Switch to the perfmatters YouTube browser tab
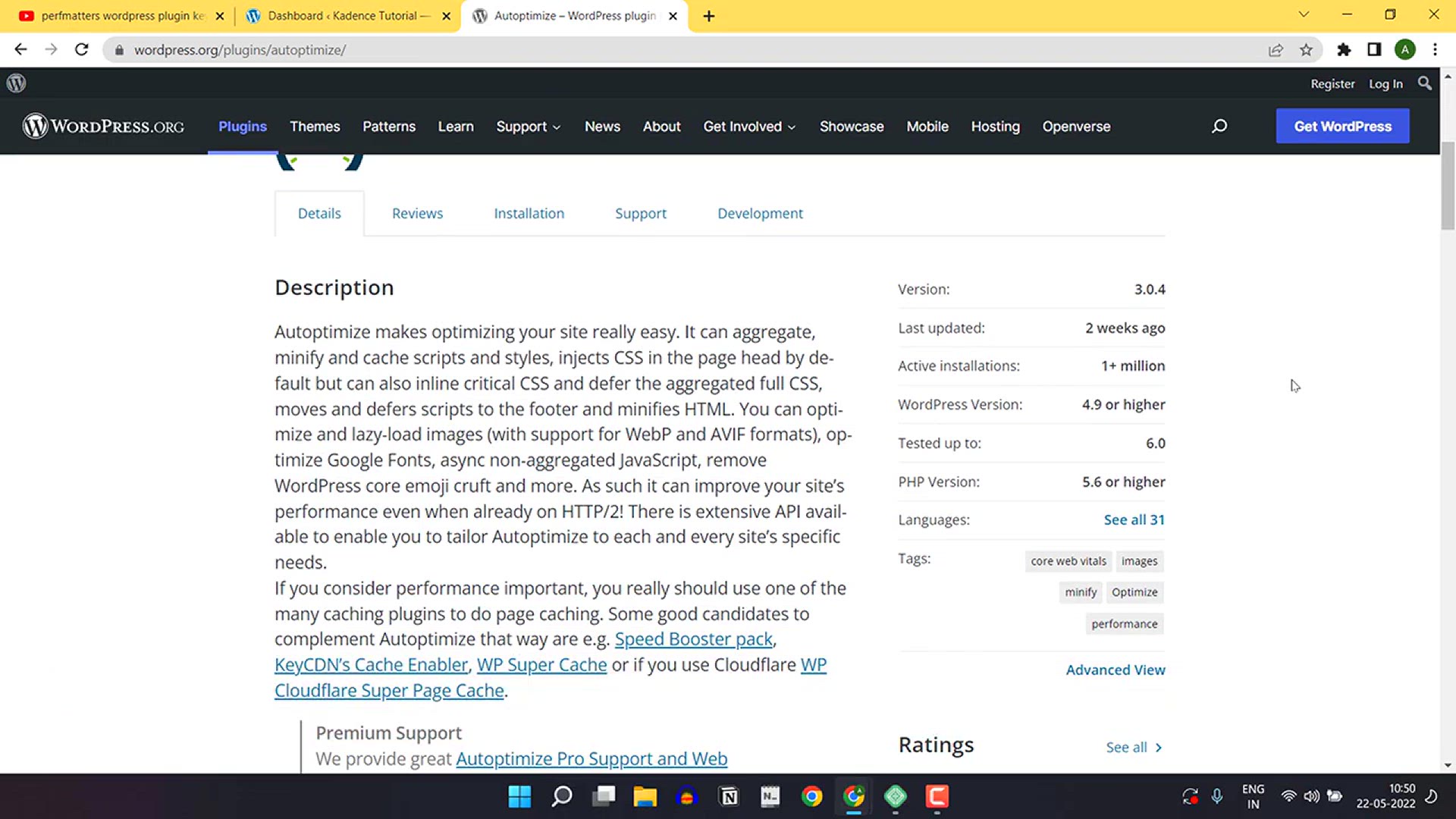The width and height of the screenshot is (1456, 819). click(121, 16)
